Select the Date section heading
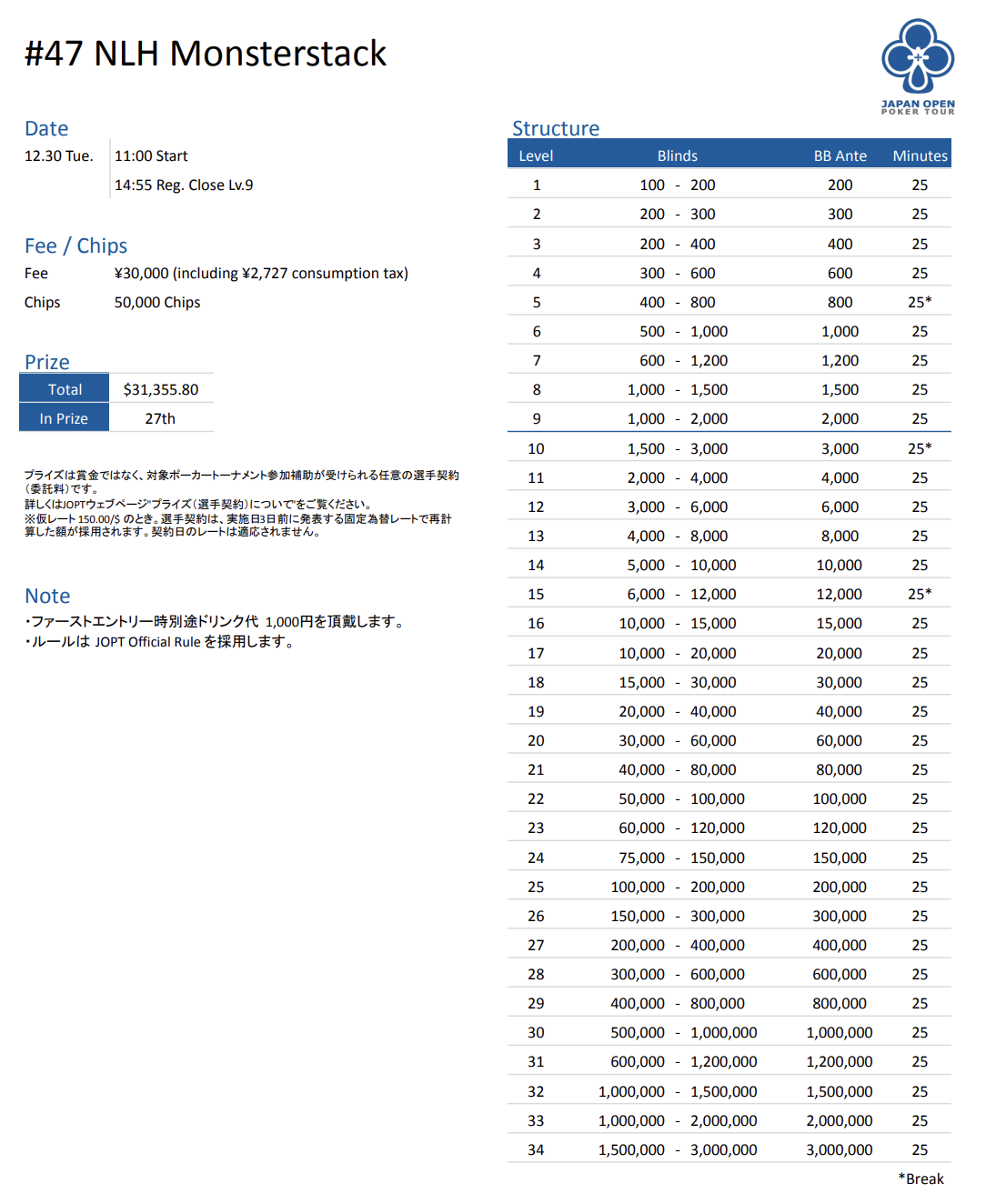1006x1204 pixels. [46, 129]
